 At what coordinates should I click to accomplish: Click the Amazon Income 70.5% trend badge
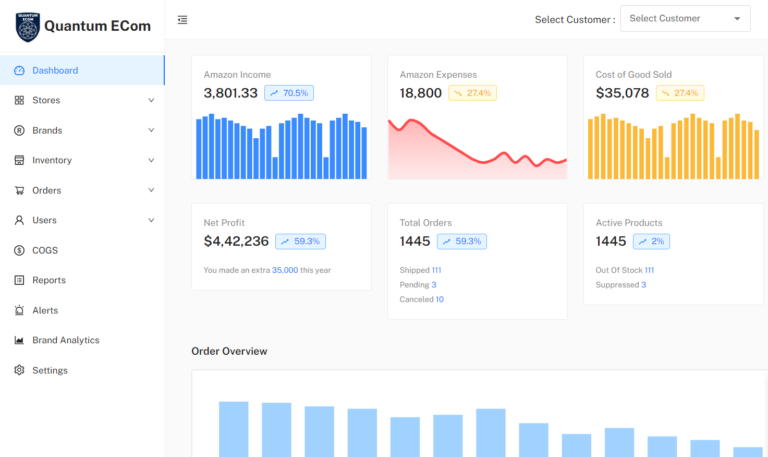pos(290,93)
